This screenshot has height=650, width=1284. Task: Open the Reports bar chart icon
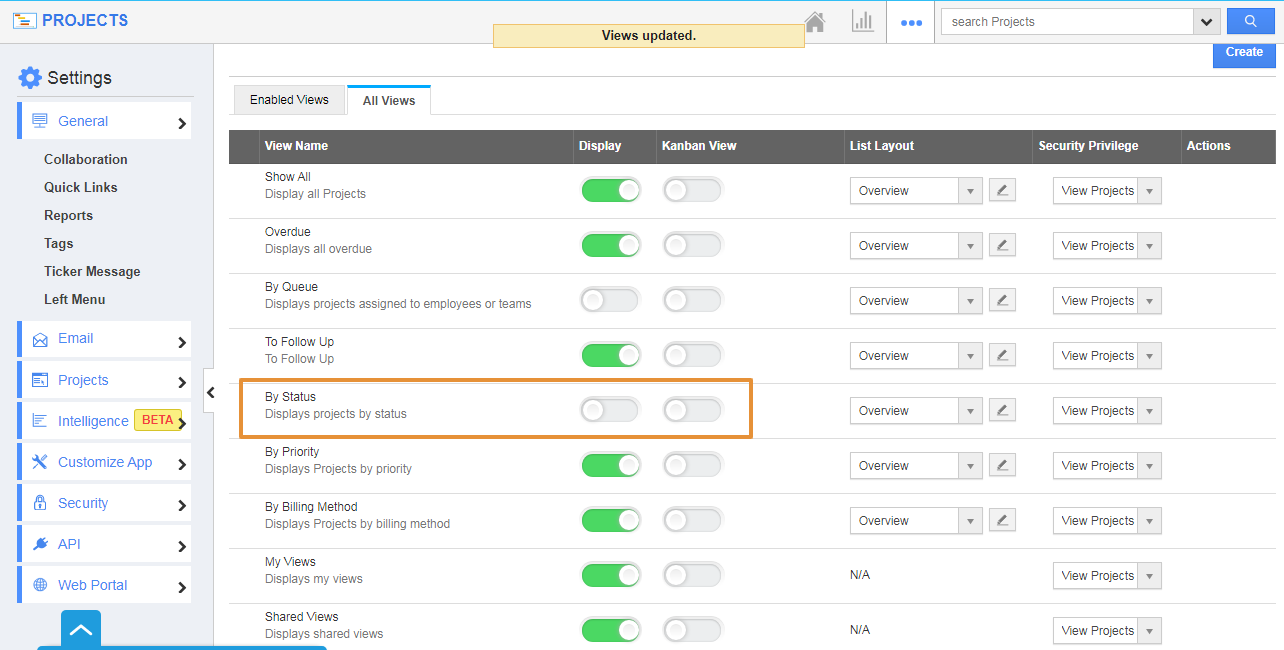(862, 21)
